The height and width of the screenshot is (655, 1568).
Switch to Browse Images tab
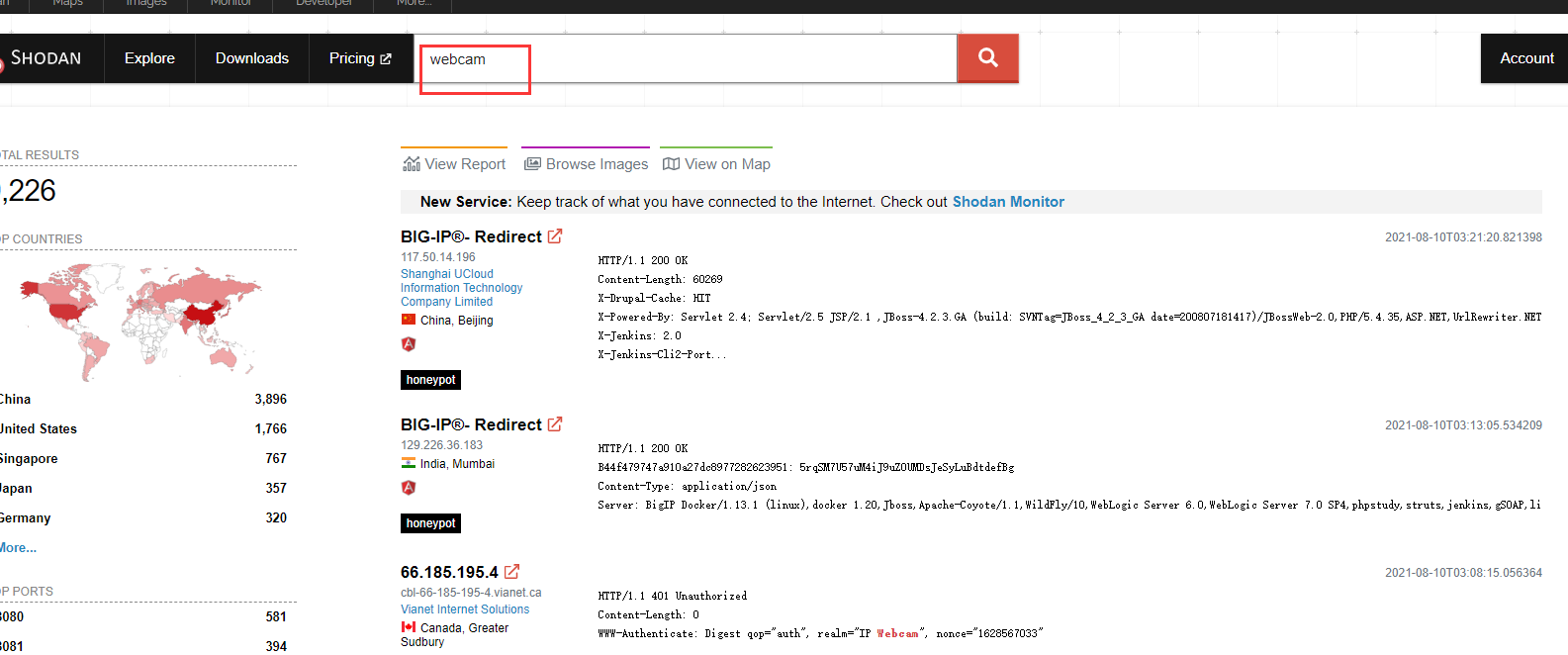pyautogui.click(x=586, y=164)
